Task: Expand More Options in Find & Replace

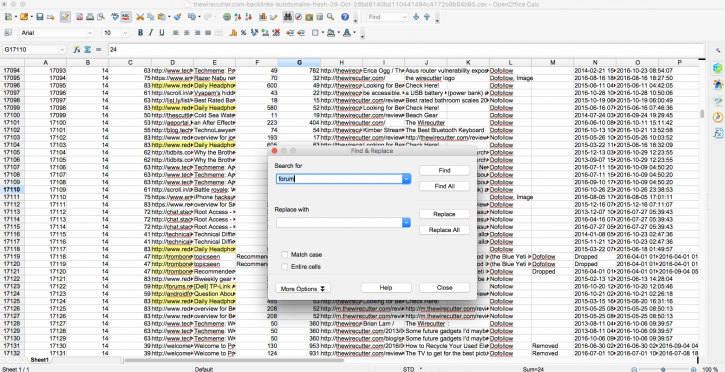Action: pyautogui.click(x=303, y=288)
